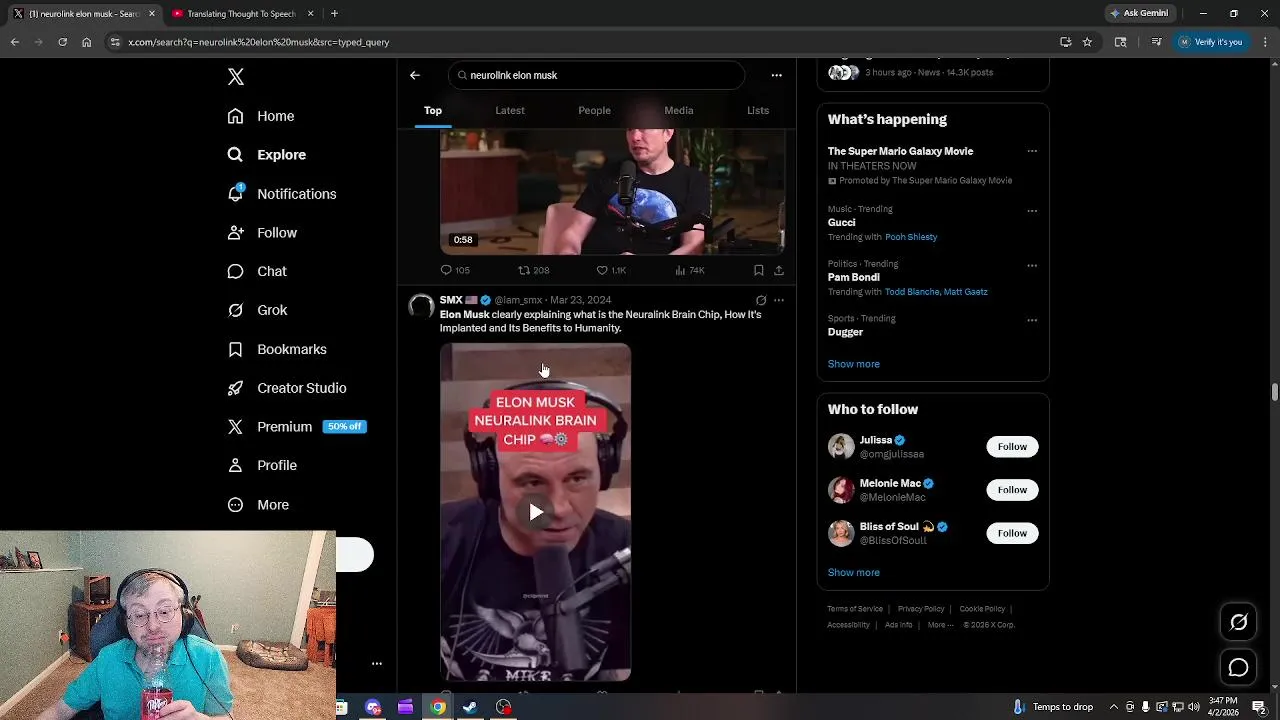Reload the page in Chrome

[x=62, y=42]
